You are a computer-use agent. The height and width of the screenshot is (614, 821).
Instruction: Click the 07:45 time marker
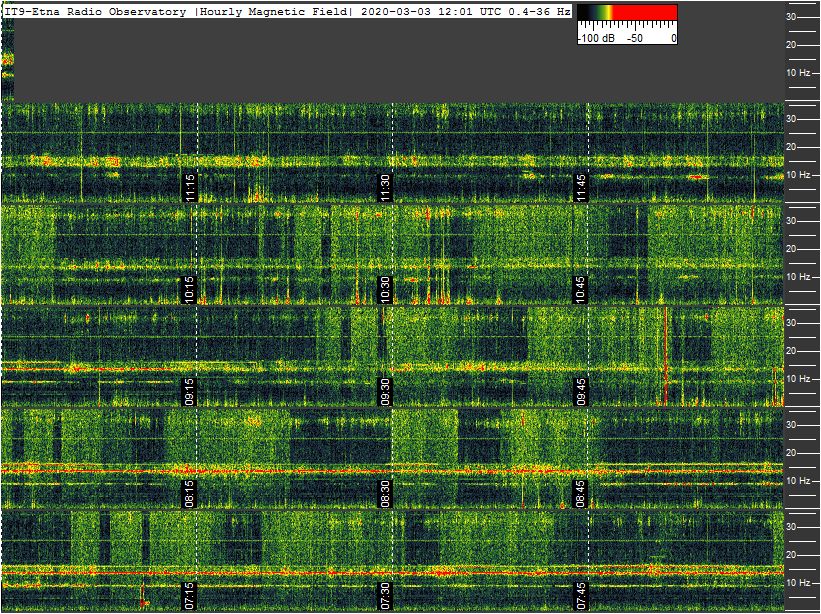click(x=580, y=595)
